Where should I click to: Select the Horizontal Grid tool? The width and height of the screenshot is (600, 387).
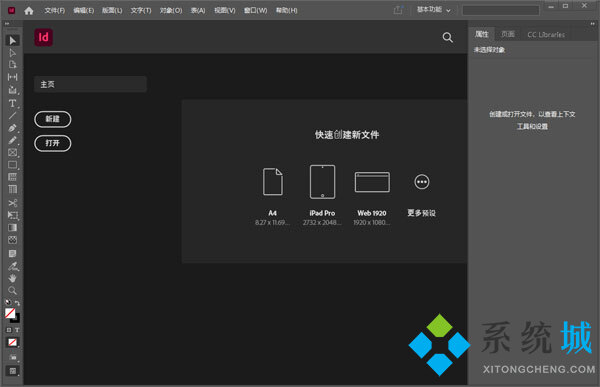coord(12,177)
